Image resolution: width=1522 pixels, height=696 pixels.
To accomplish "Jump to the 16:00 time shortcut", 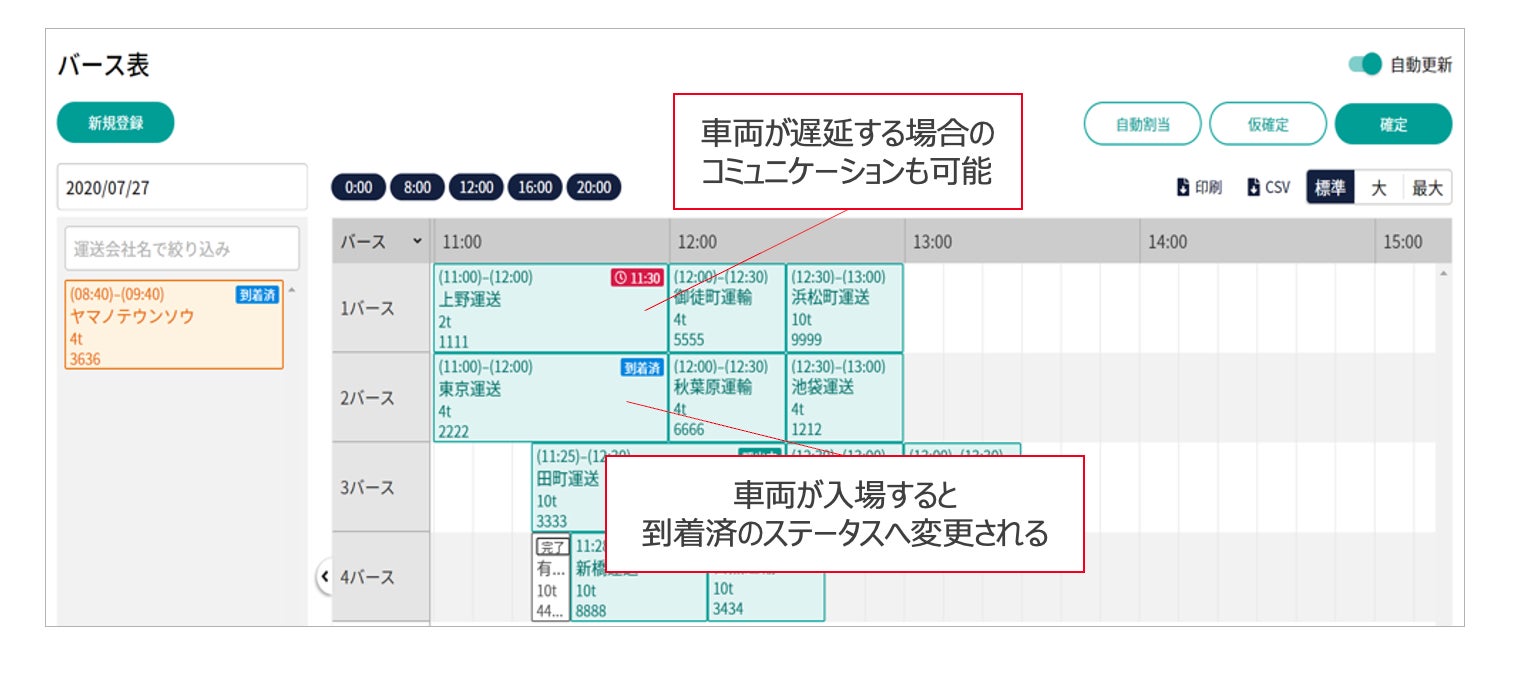I will coord(535,187).
